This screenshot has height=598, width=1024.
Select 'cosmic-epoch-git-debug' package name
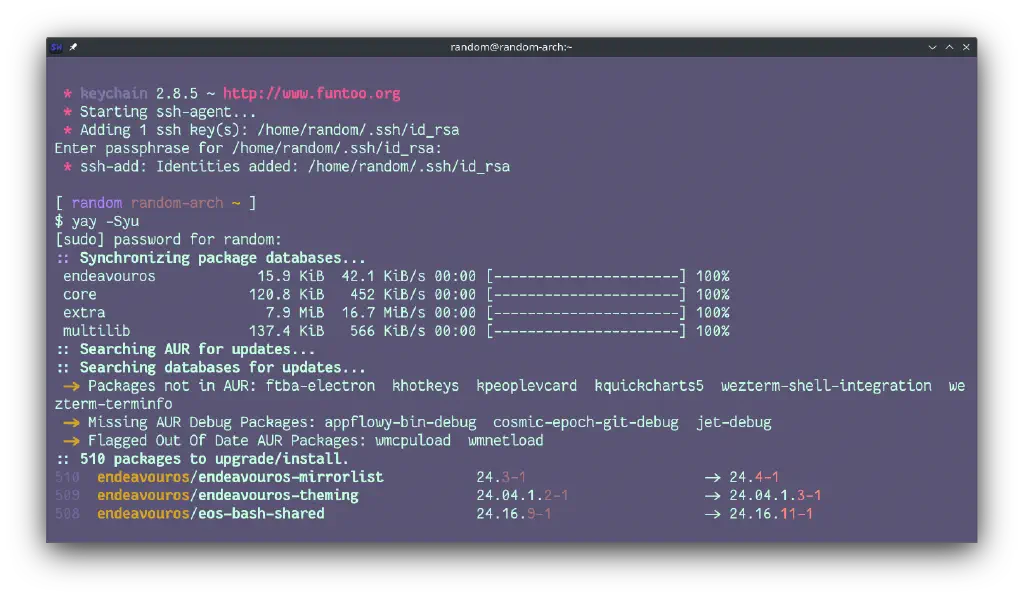[x=586, y=422]
